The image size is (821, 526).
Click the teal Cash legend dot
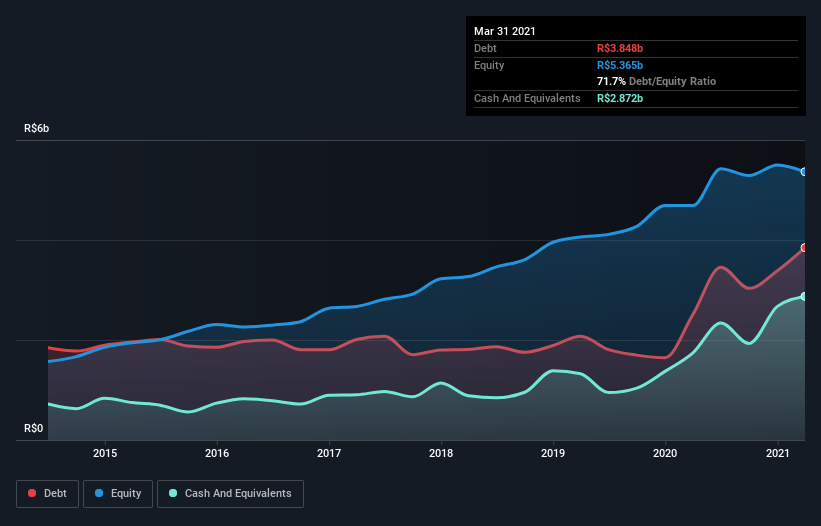pyautogui.click(x=173, y=493)
